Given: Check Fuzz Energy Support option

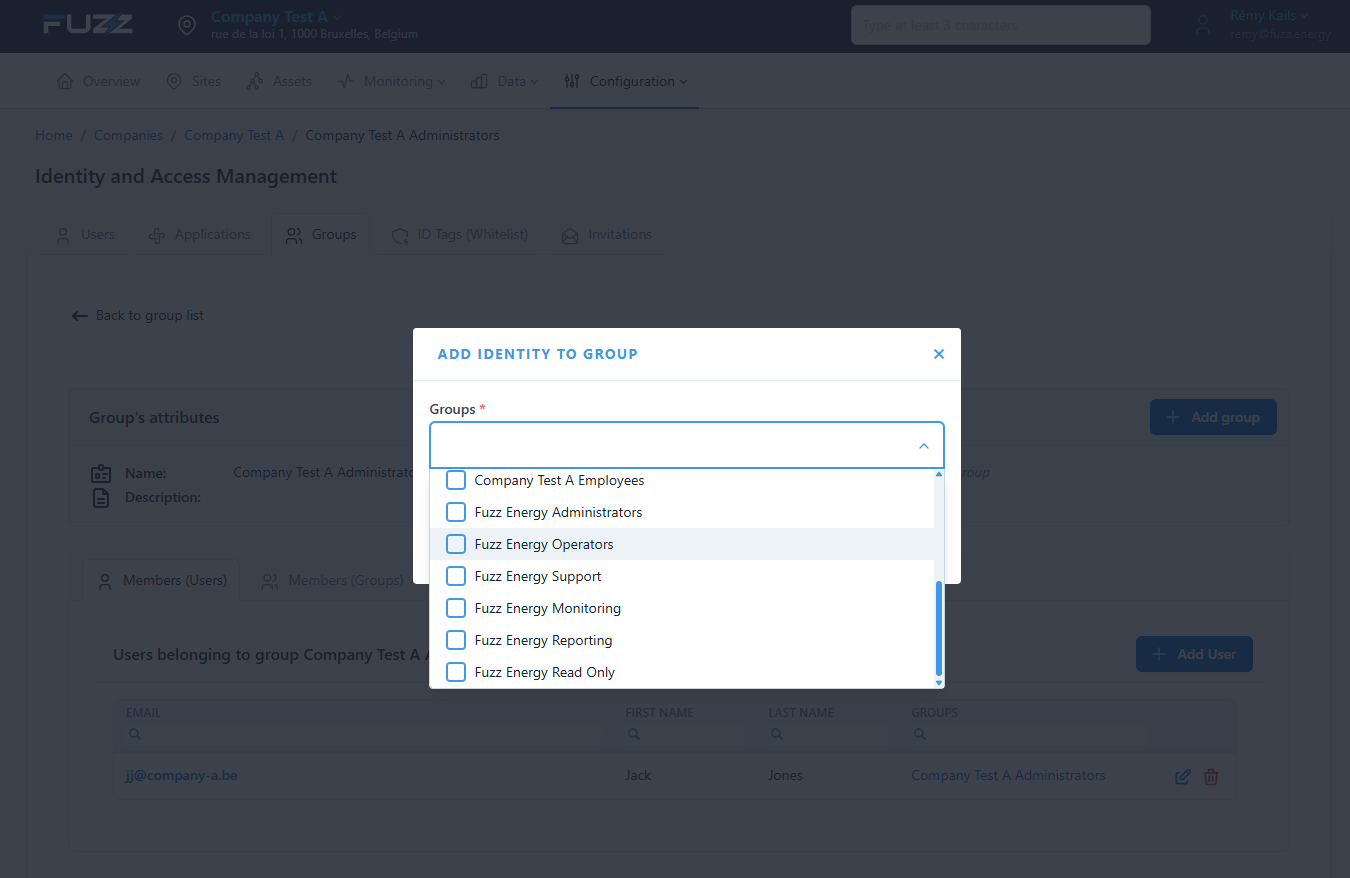Looking at the screenshot, I should [x=456, y=576].
